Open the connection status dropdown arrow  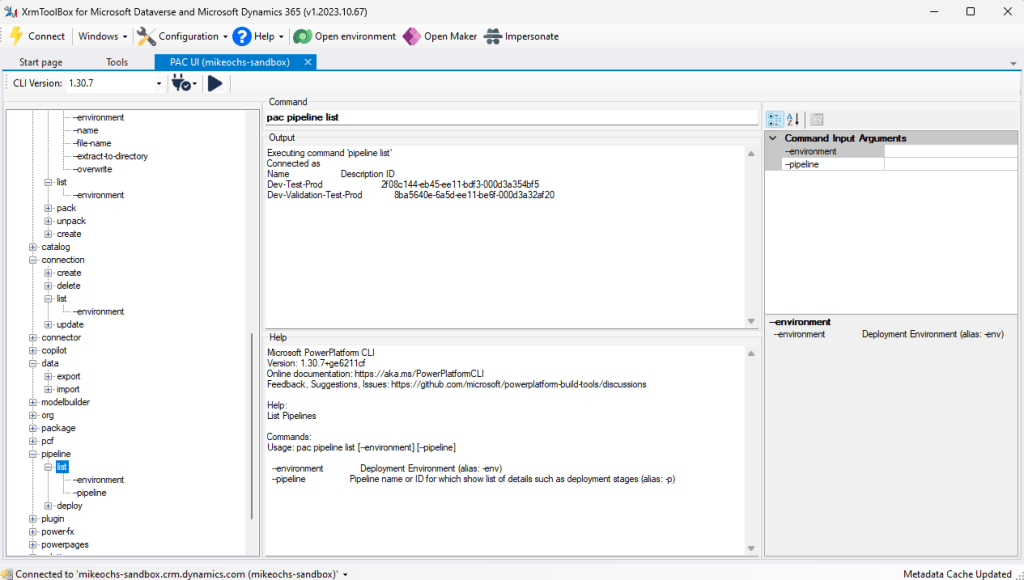click(x=345, y=575)
